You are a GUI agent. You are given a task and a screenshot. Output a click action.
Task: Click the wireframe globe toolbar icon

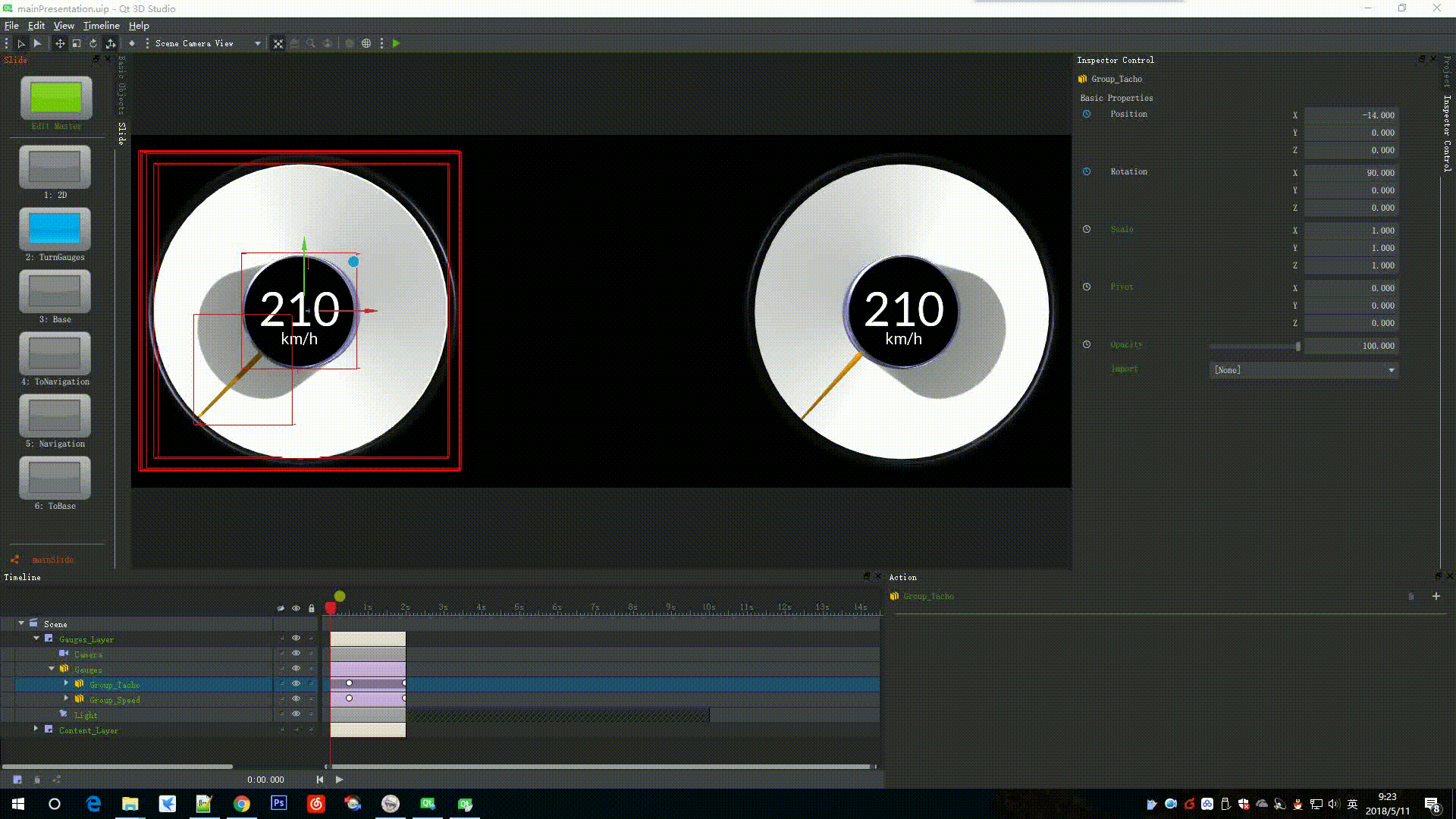point(366,43)
